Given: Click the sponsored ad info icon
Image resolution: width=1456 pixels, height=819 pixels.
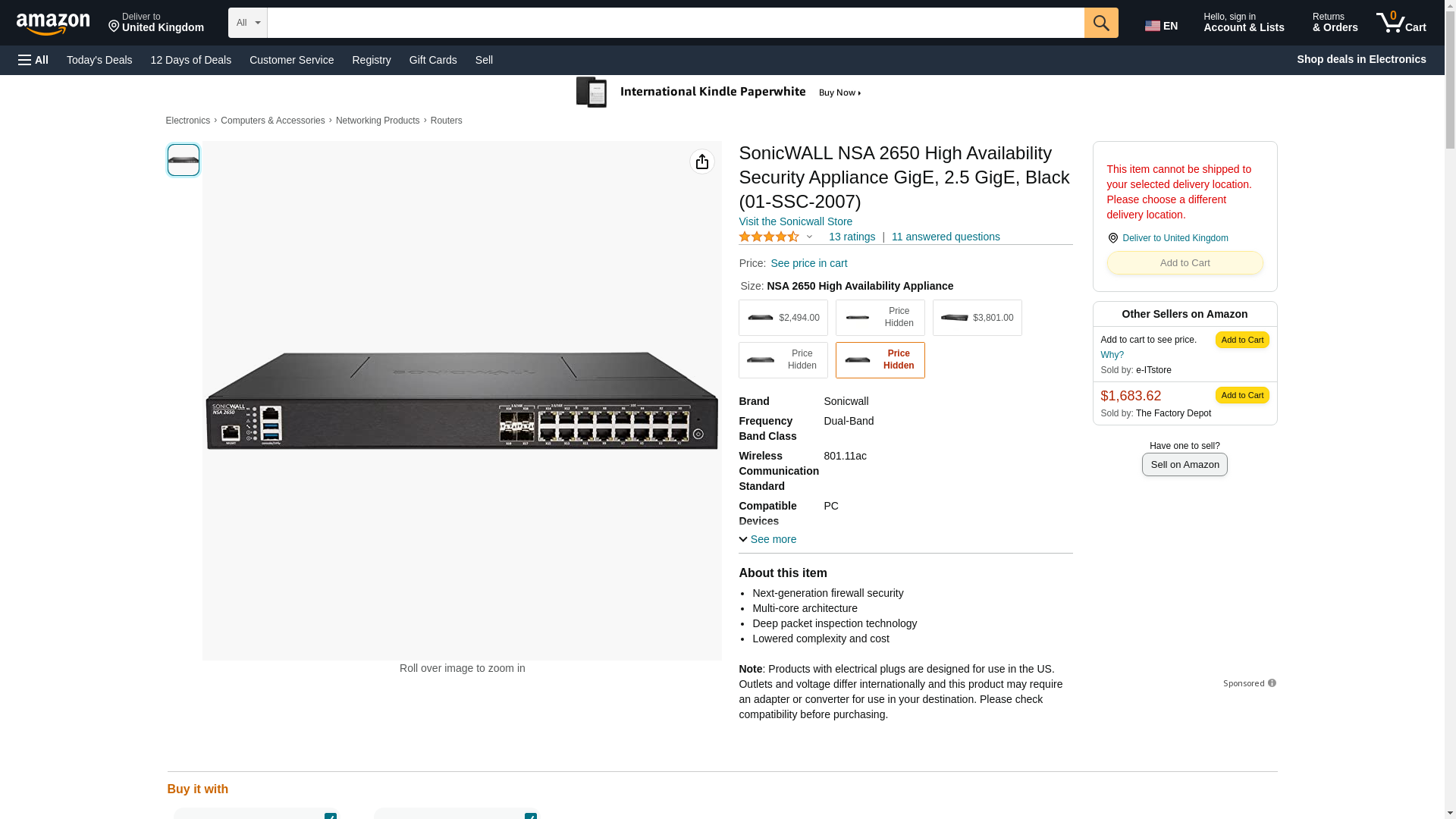Looking at the screenshot, I should click(x=1272, y=683).
